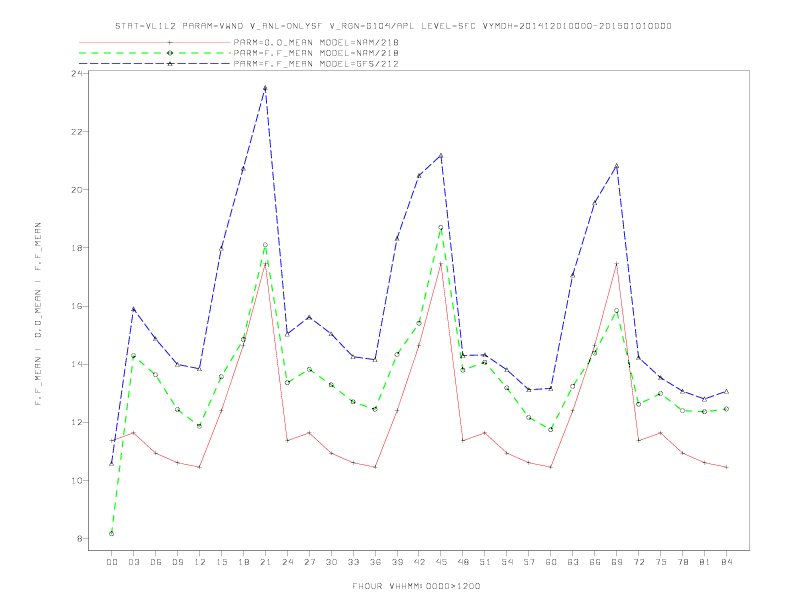This screenshot has width=792, height=612.
Task: Click the green circle marker at hour 45
Action: (441, 228)
